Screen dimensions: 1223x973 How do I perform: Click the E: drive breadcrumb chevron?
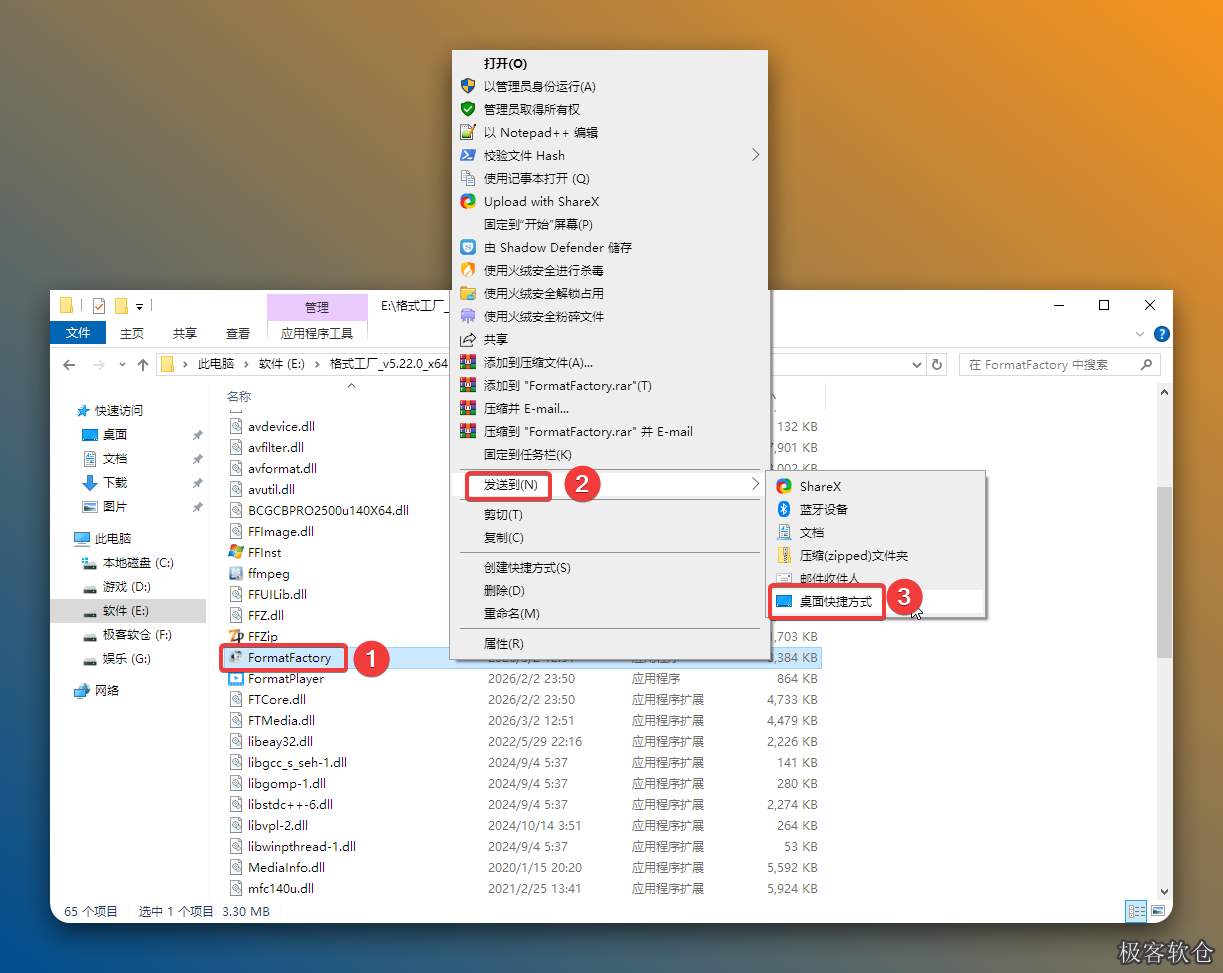317,365
